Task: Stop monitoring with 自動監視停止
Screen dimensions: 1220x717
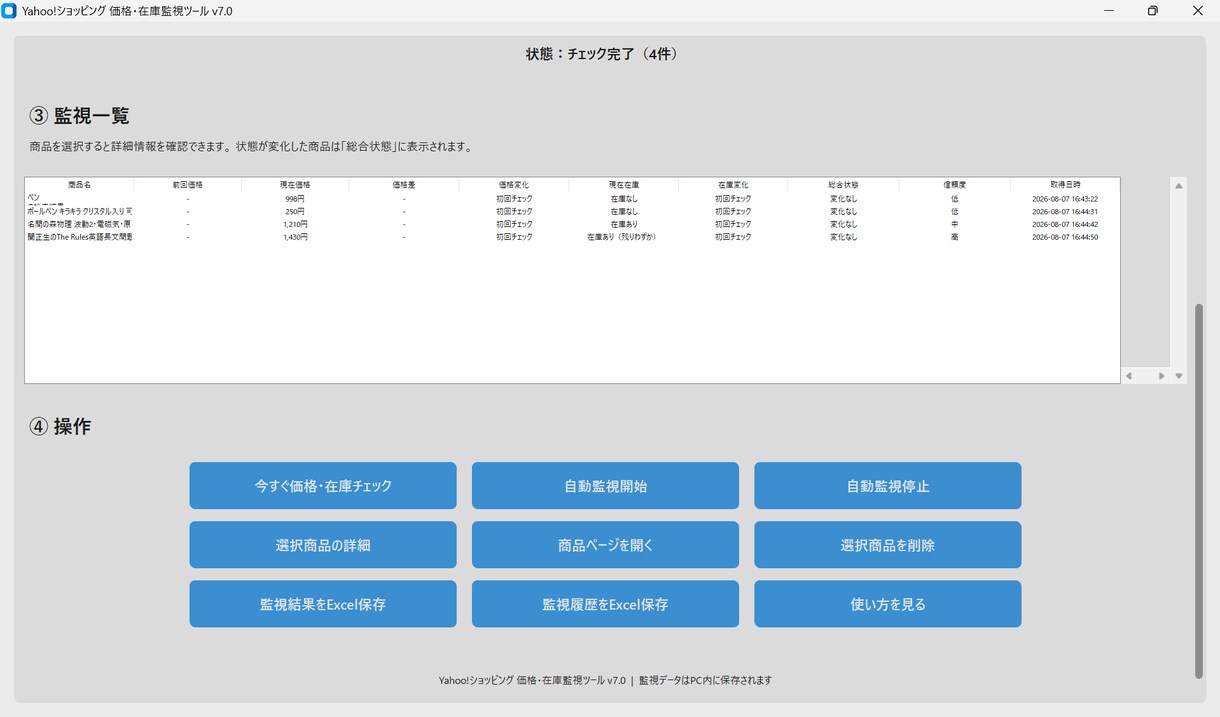Action: pyautogui.click(x=888, y=486)
